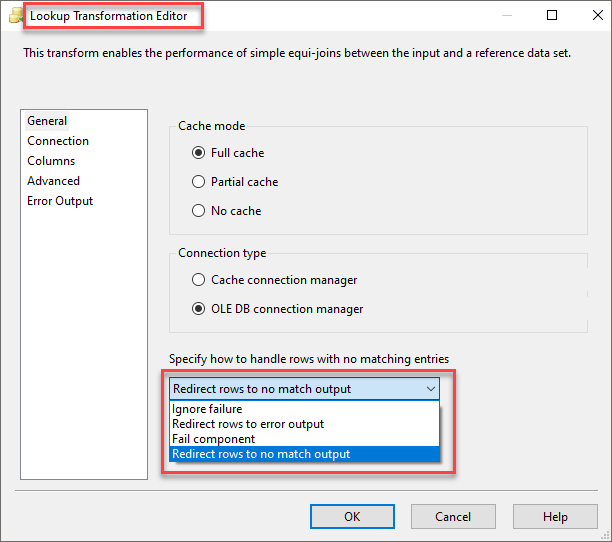Choose the Partial cache option

tap(198, 182)
